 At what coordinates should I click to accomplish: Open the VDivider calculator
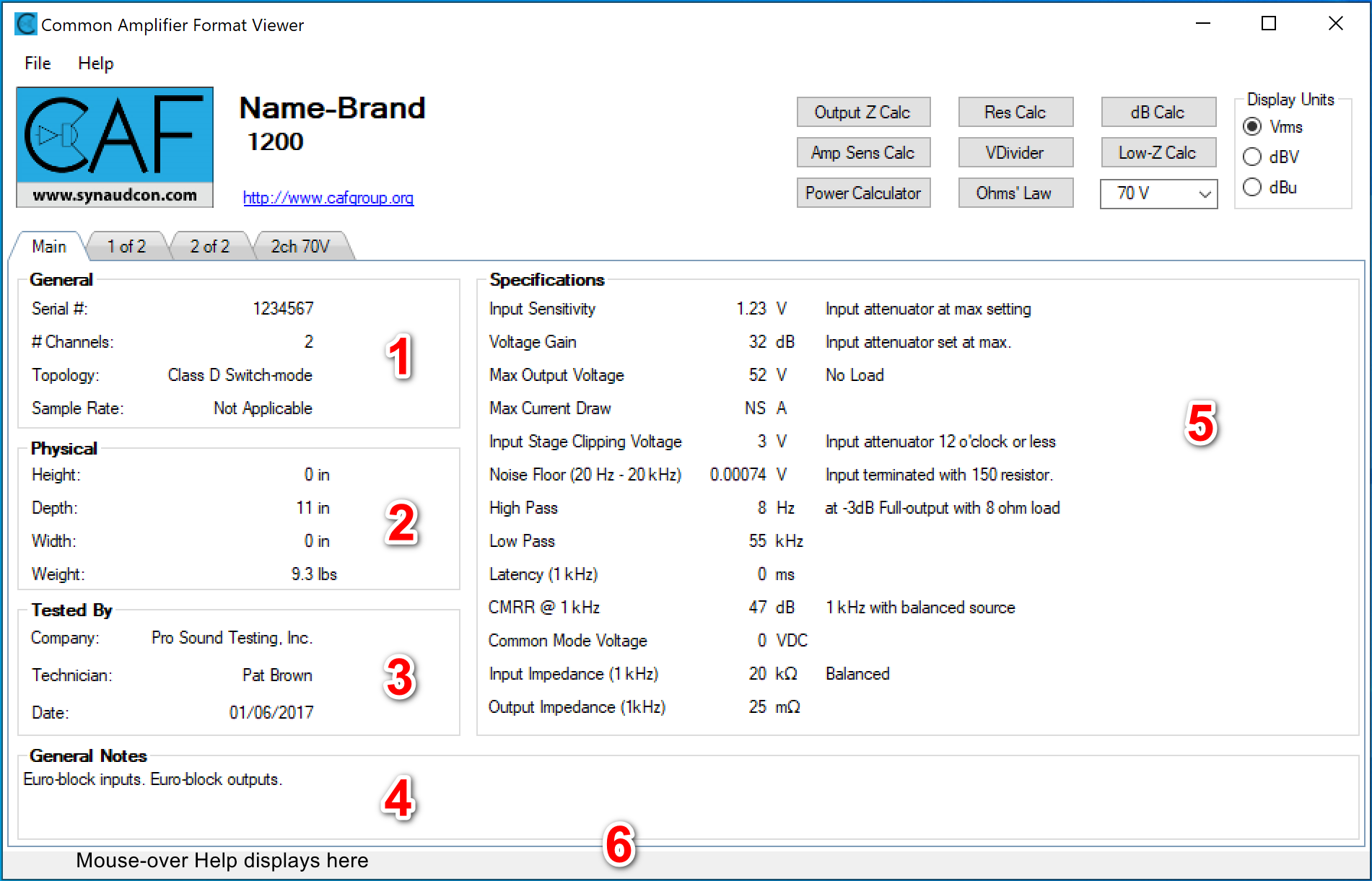1015,153
